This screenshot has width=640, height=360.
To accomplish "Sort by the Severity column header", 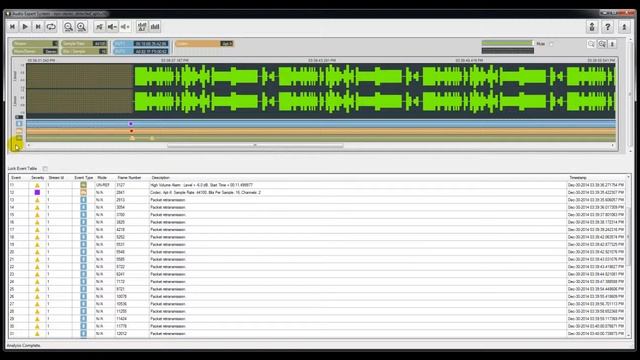I will 38,178.
